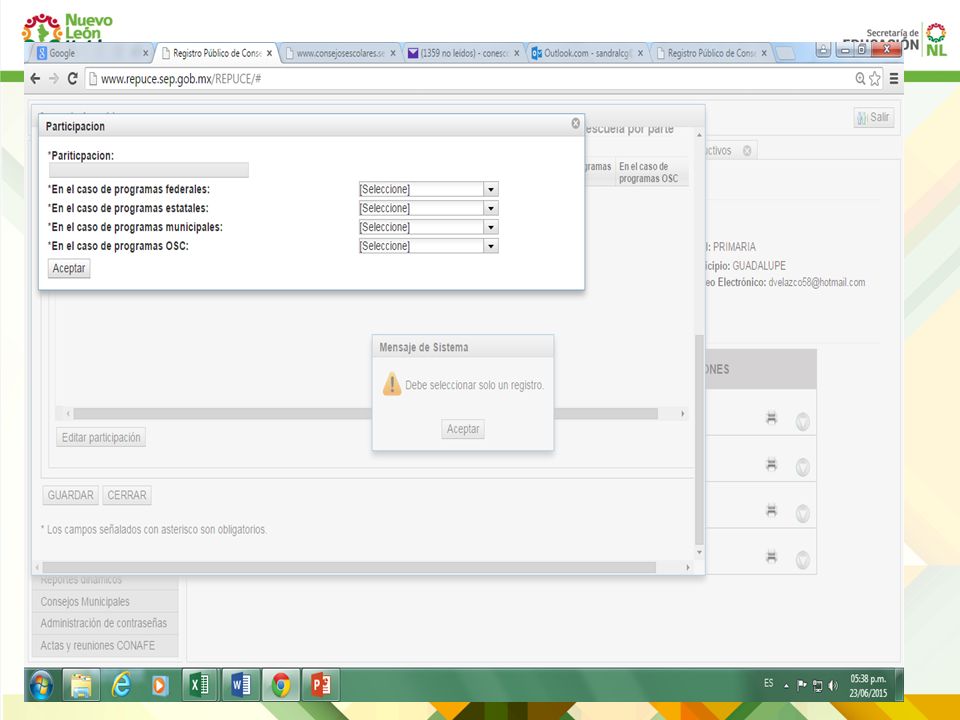Open the network icon in system tray
The height and width of the screenshot is (720, 960).
point(817,686)
